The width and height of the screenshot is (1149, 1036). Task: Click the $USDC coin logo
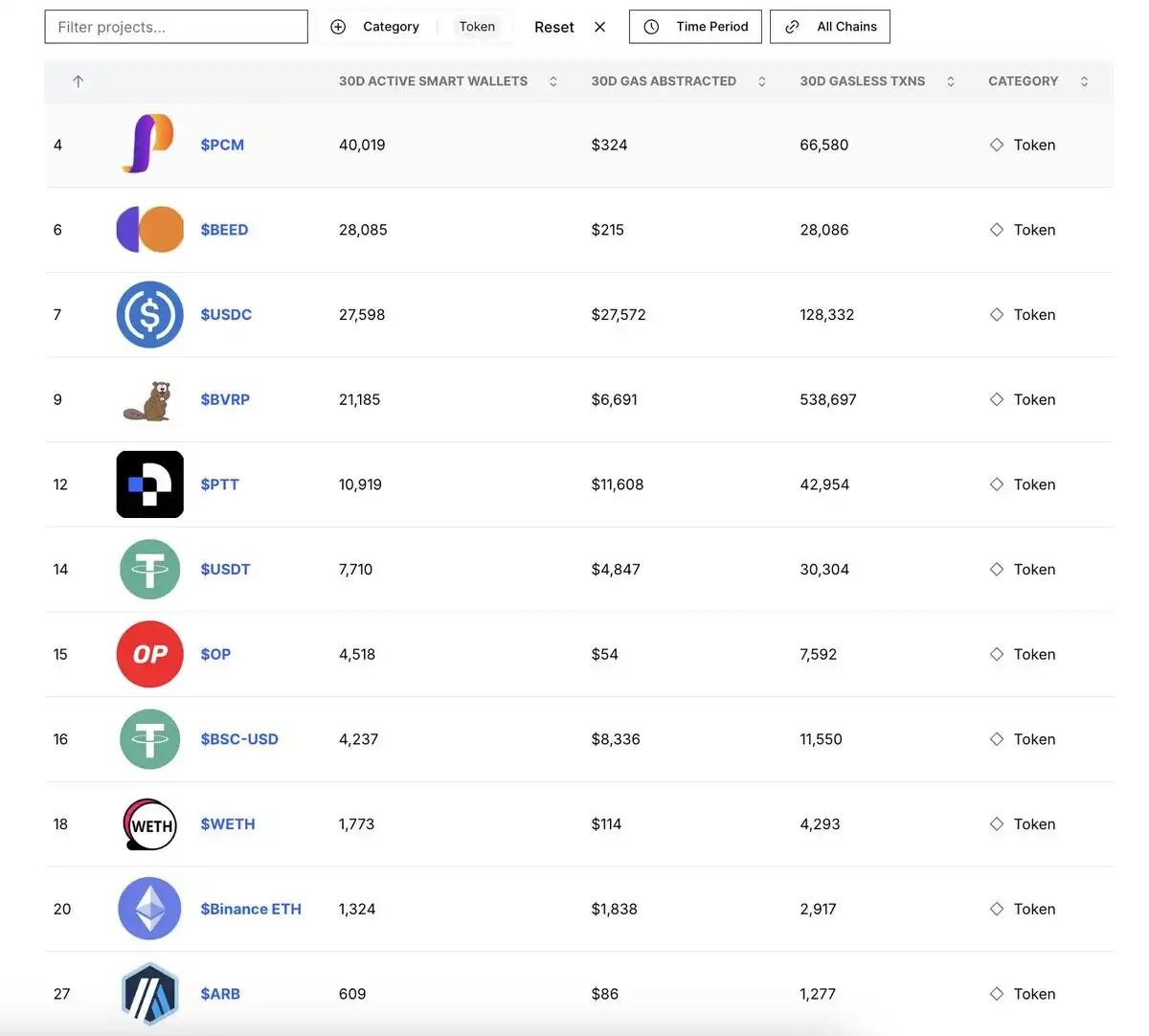149,314
